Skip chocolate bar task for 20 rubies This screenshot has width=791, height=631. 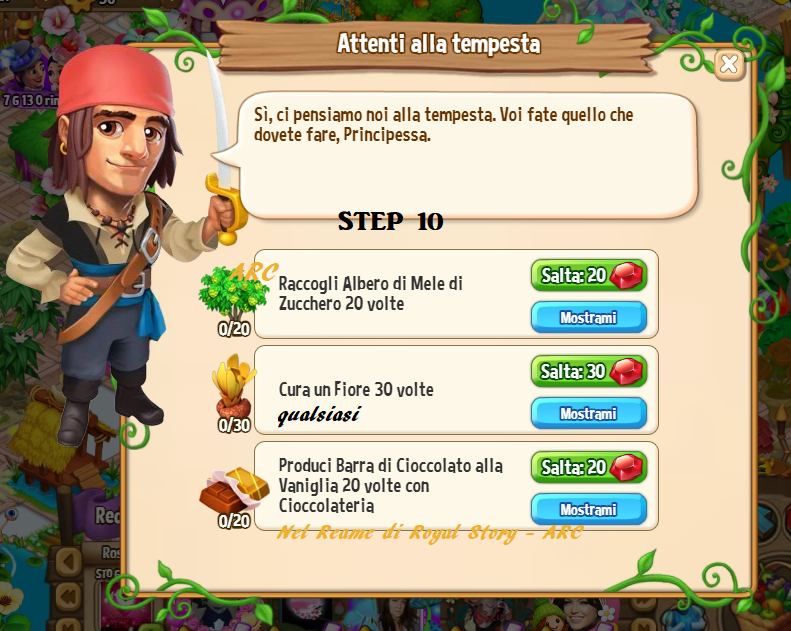click(589, 467)
